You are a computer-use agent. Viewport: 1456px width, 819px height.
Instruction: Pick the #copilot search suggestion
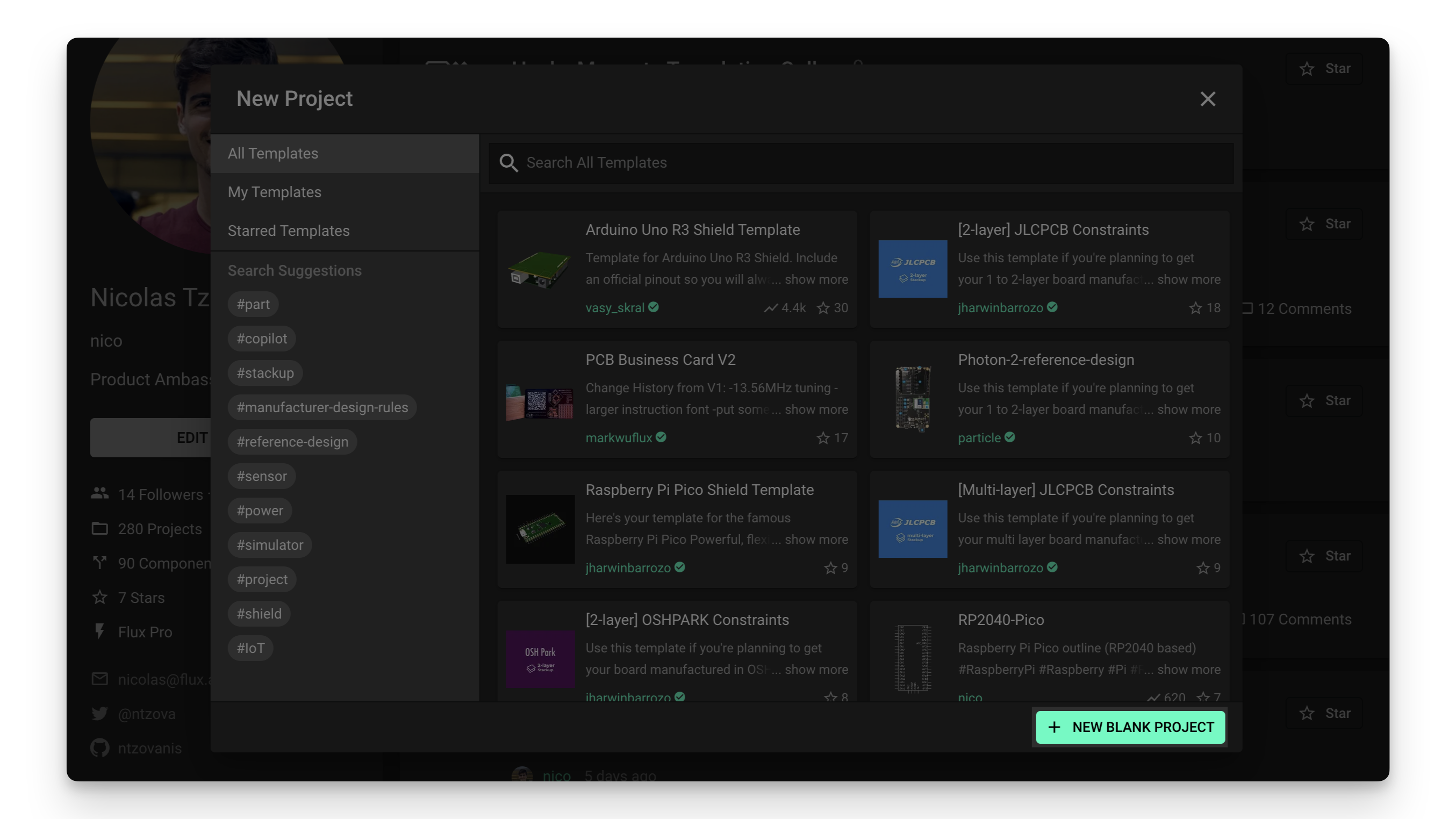point(262,339)
